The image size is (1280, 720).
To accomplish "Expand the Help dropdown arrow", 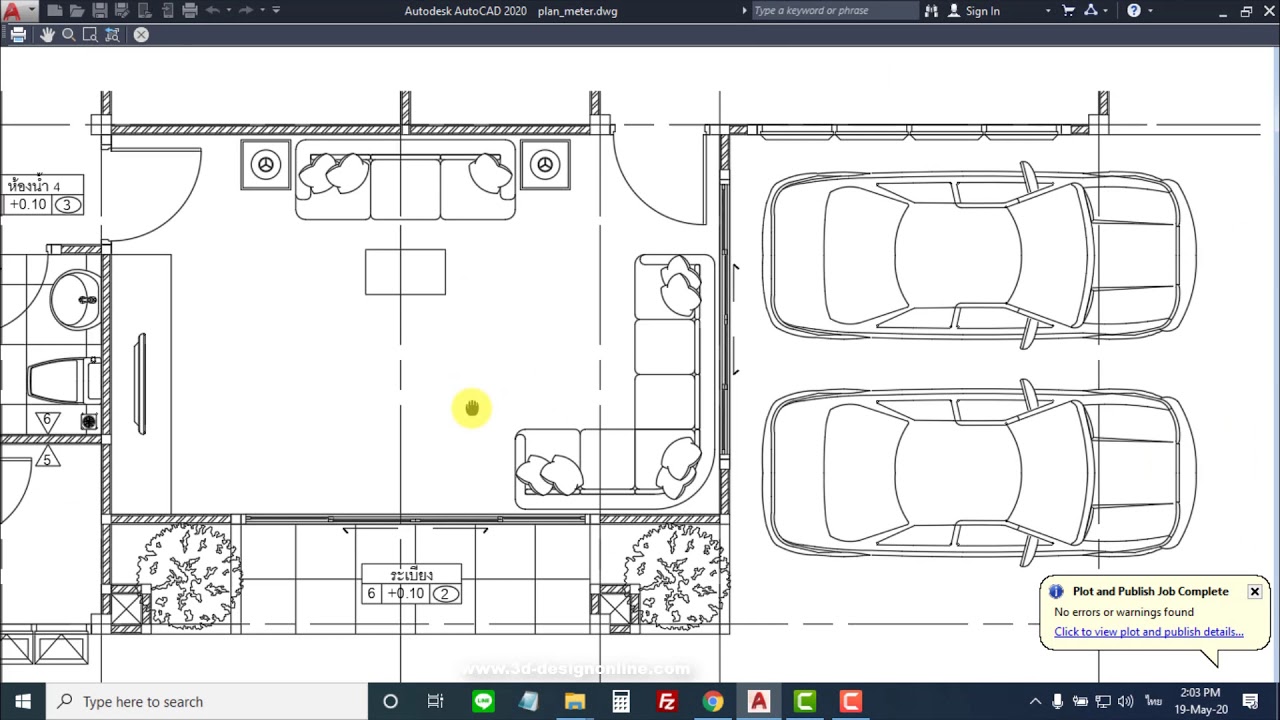I will click(1151, 10).
